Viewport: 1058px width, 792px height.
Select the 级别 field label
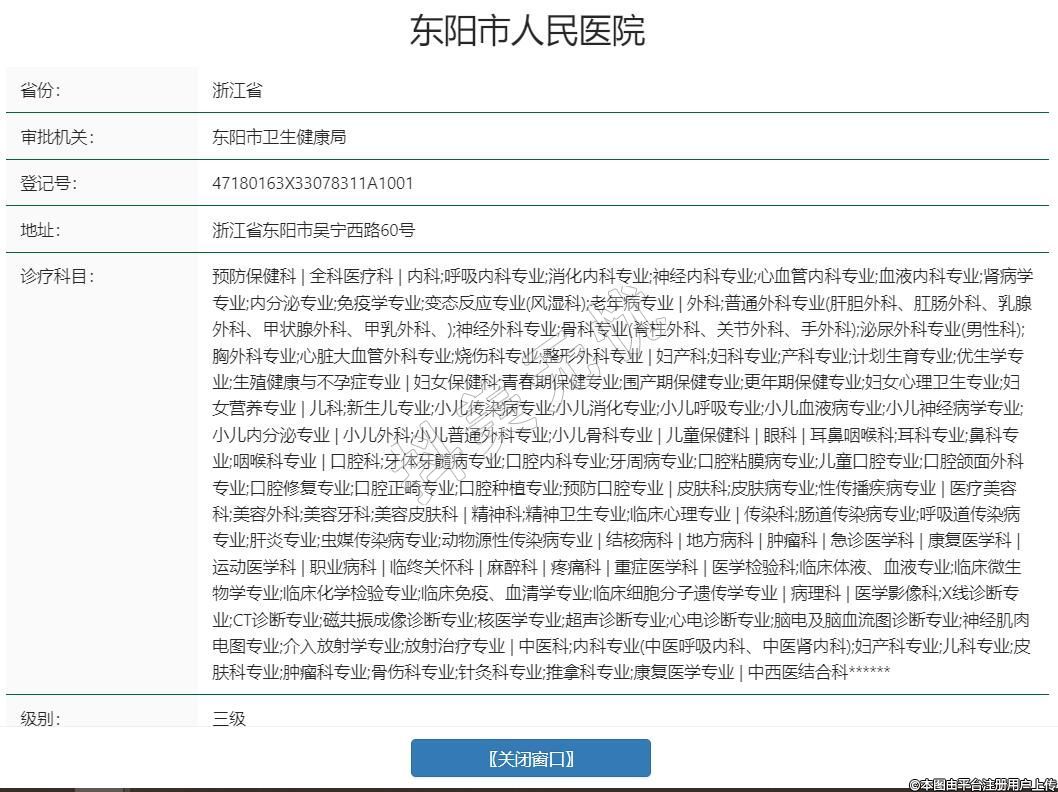coord(40,718)
